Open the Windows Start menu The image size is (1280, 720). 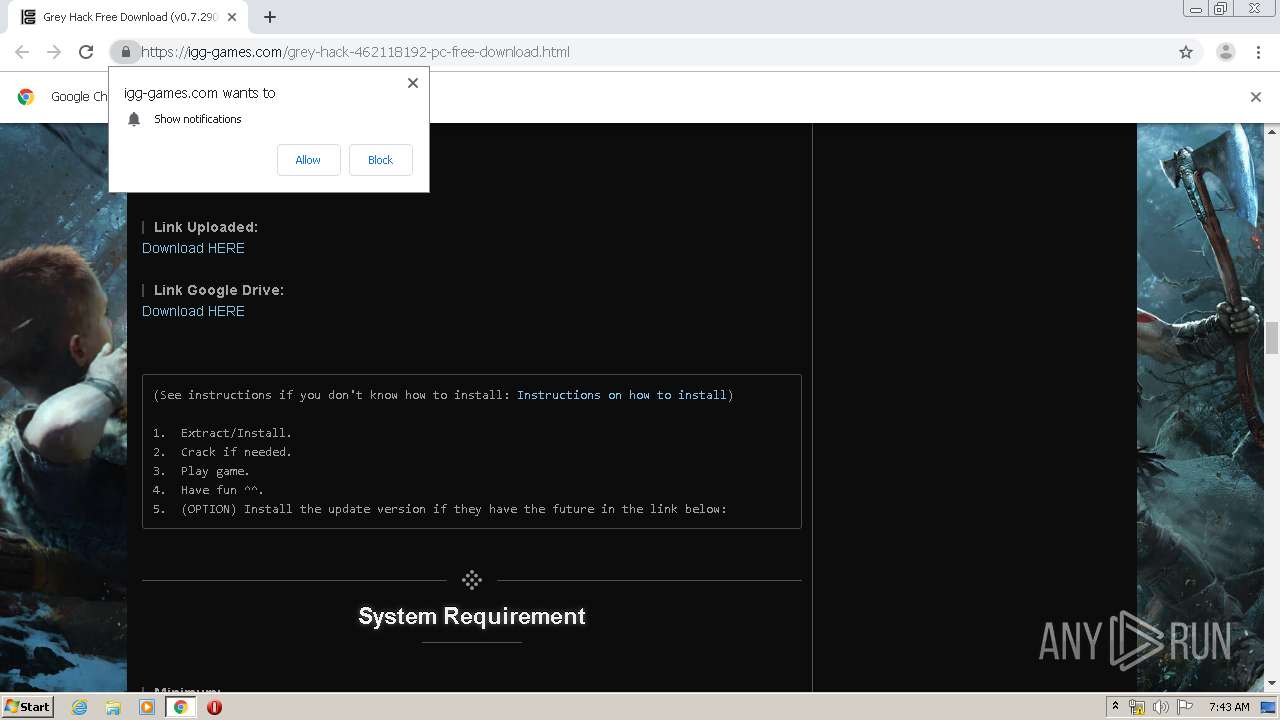pyautogui.click(x=27, y=706)
